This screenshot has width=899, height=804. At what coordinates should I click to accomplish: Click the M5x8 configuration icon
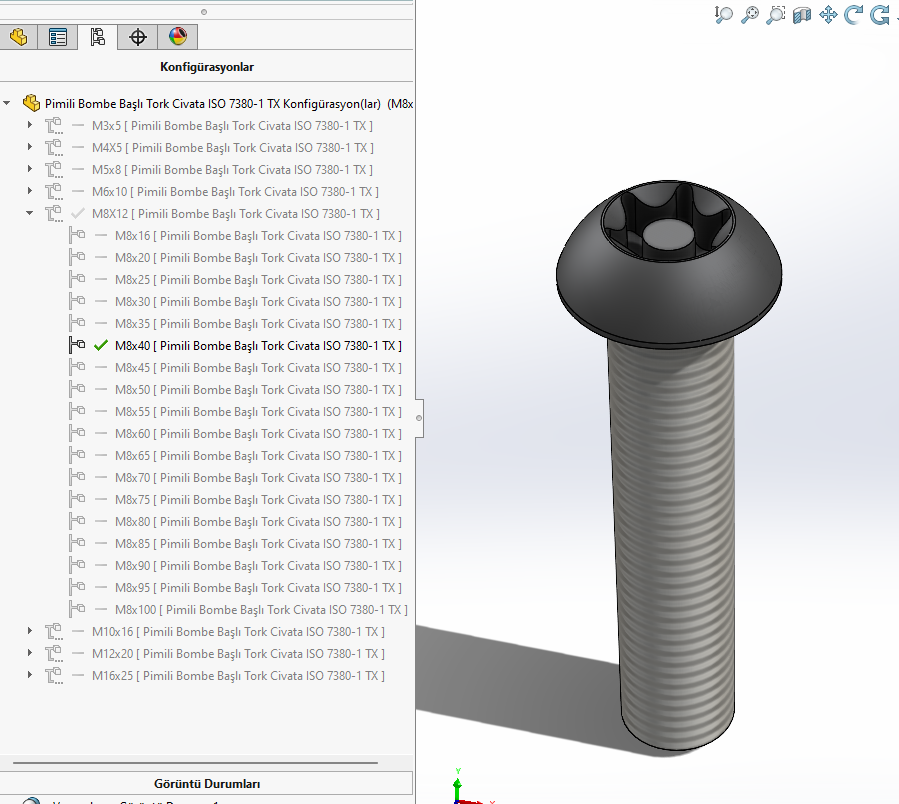tap(54, 170)
